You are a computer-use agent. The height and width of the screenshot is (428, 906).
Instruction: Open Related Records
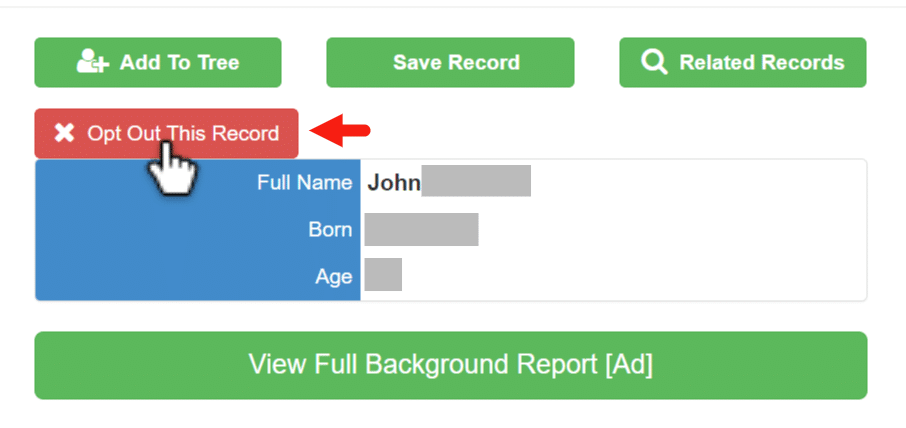761,62
